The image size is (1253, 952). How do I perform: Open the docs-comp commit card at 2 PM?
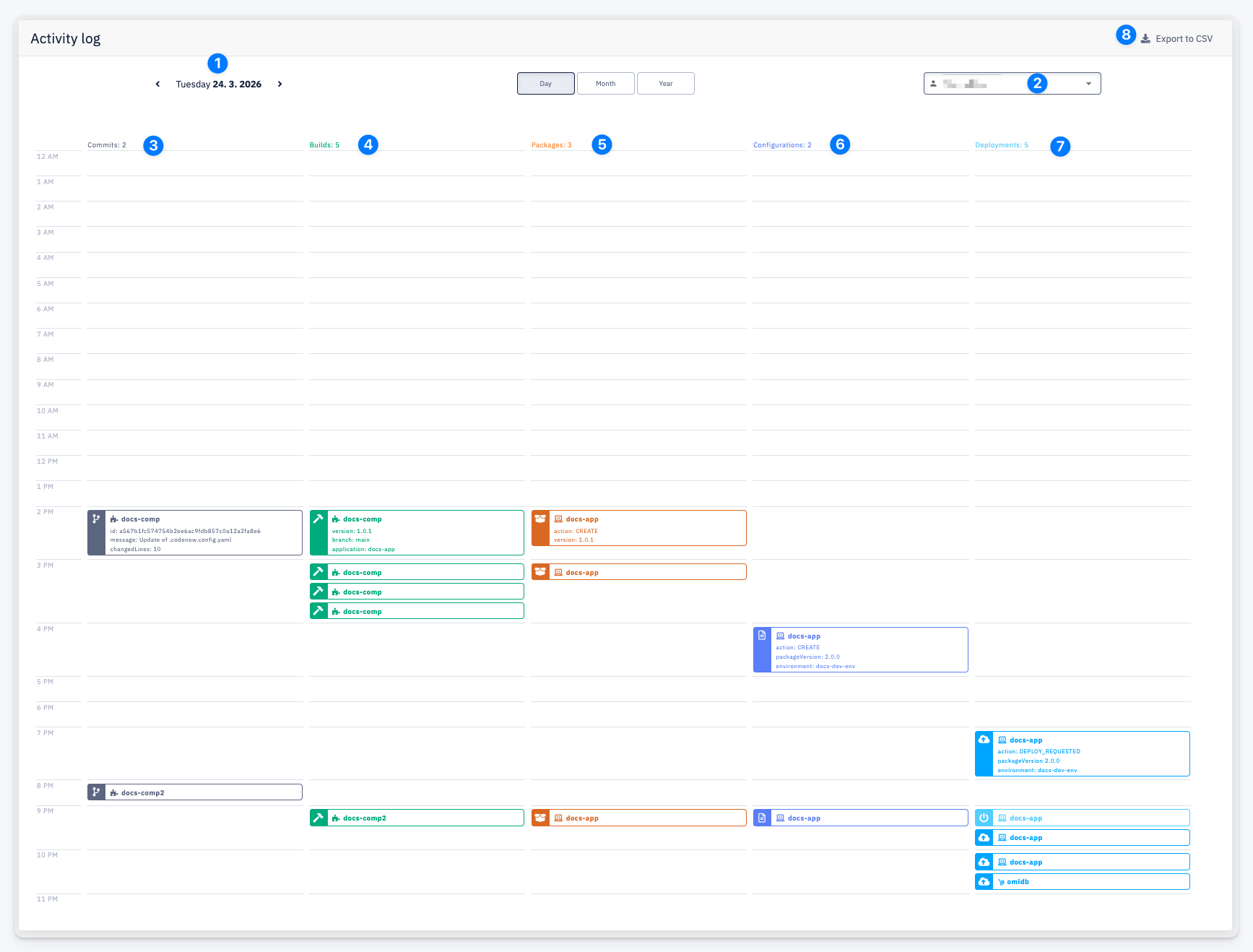click(x=195, y=533)
